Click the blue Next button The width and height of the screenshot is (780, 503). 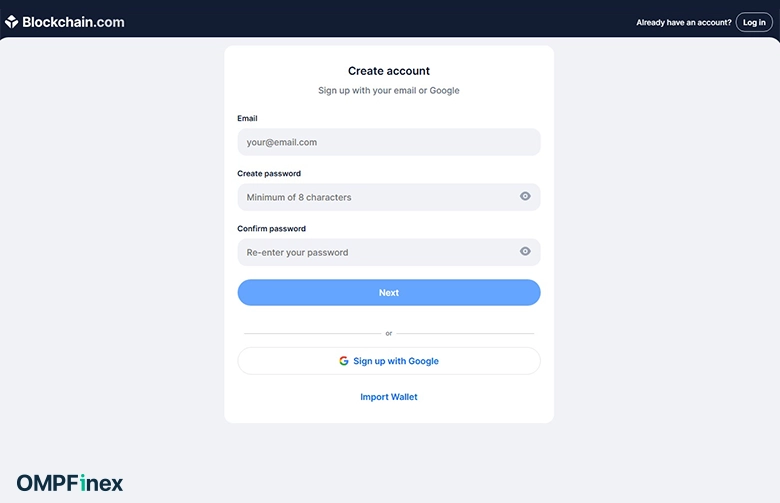tap(389, 293)
